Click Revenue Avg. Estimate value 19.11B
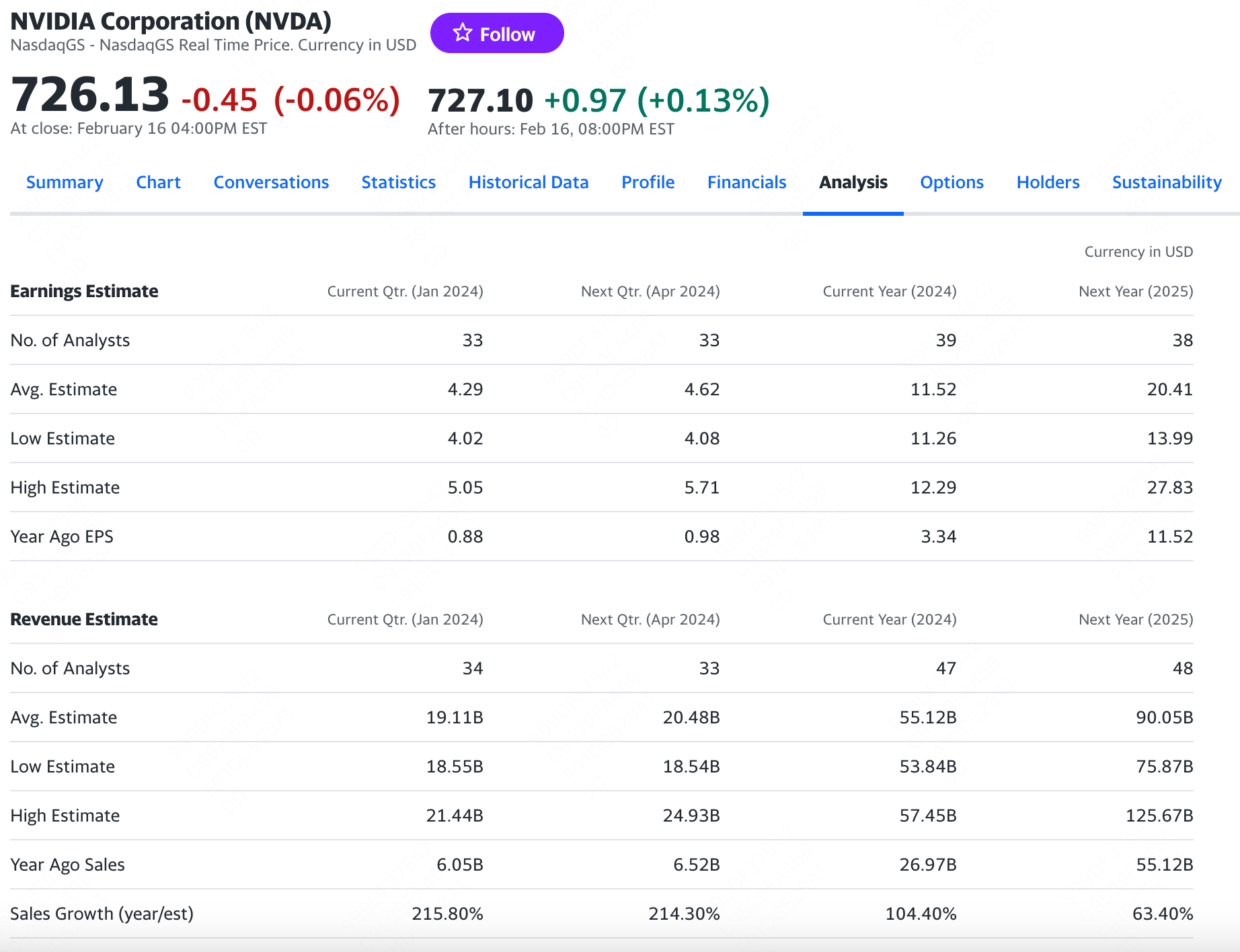This screenshot has width=1240, height=952. click(x=455, y=717)
